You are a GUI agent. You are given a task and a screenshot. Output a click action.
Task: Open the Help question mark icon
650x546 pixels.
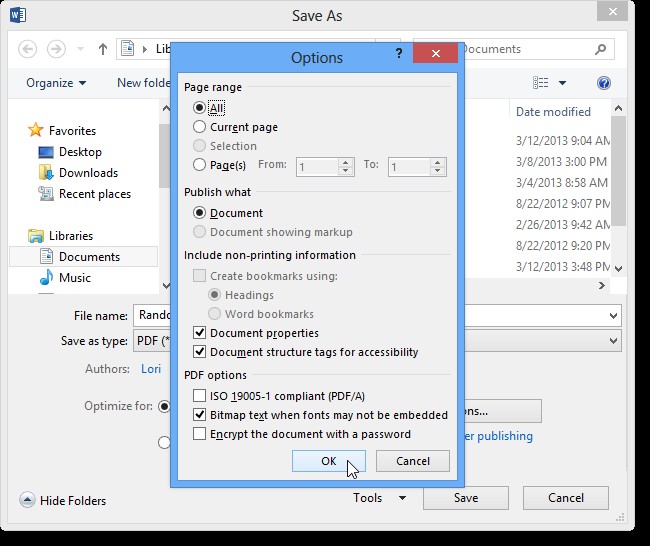click(x=604, y=83)
